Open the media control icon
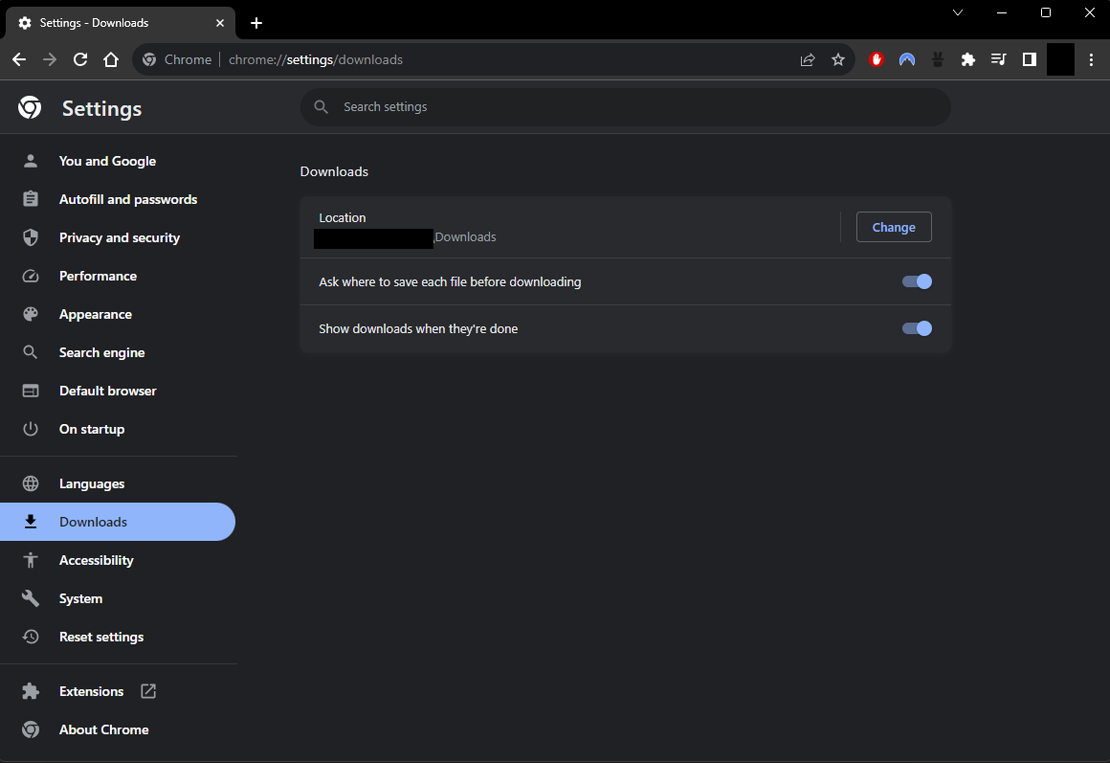 click(998, 60)
